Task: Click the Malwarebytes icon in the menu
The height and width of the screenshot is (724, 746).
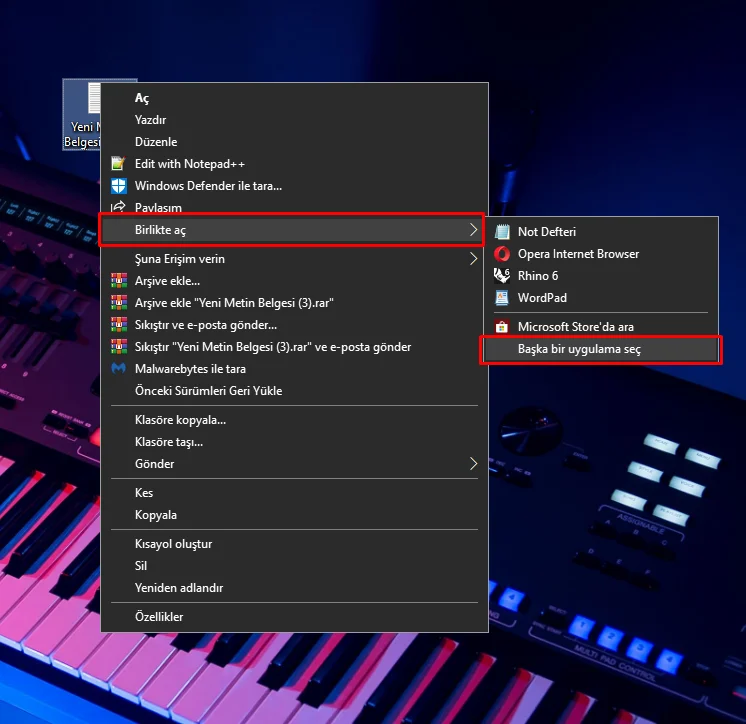Action: click(x=118, y=368)
